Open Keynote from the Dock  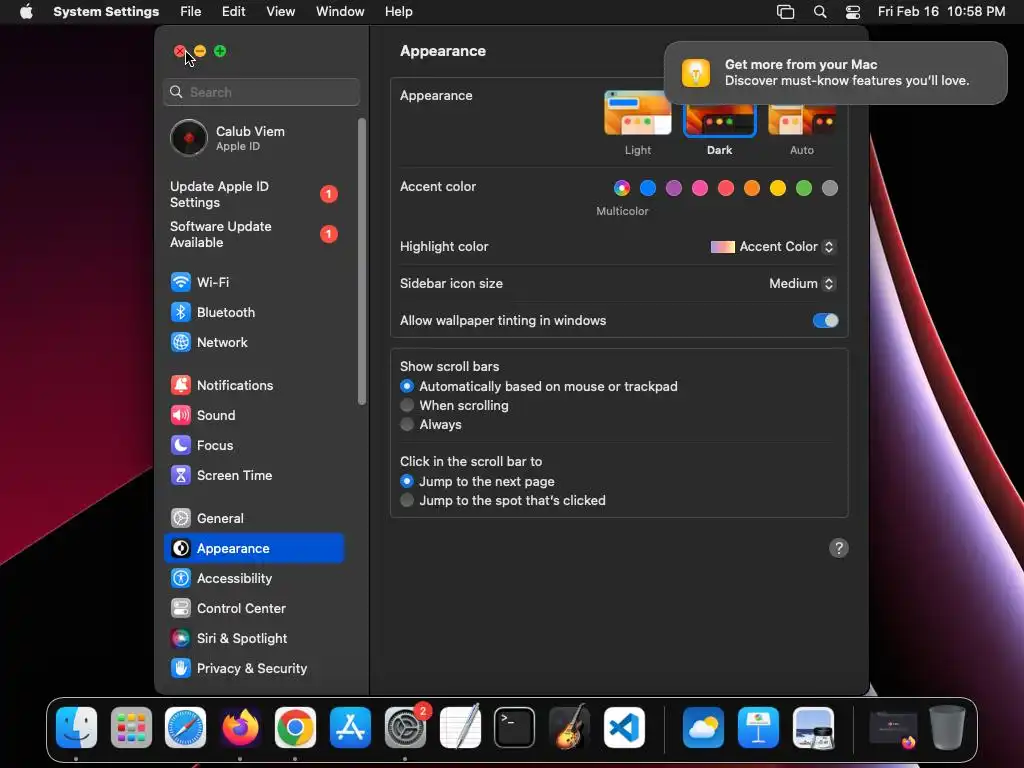click(758, 728)
